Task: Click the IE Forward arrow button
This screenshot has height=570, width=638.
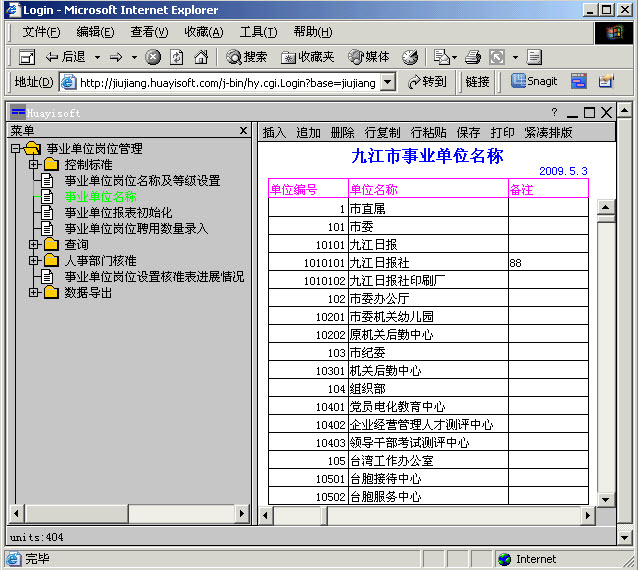Action: click(x=116, y=57)
